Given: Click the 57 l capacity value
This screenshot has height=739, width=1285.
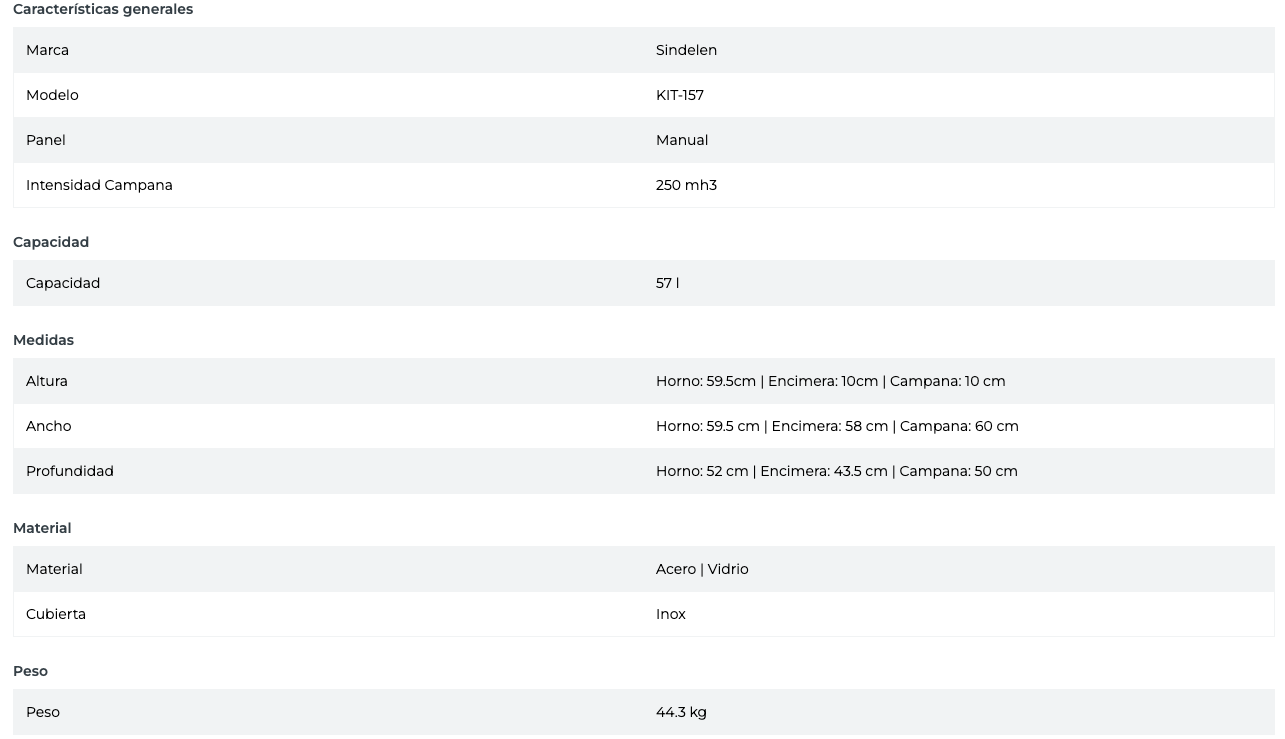Looking at the screenshot, I should click(667, 283).
